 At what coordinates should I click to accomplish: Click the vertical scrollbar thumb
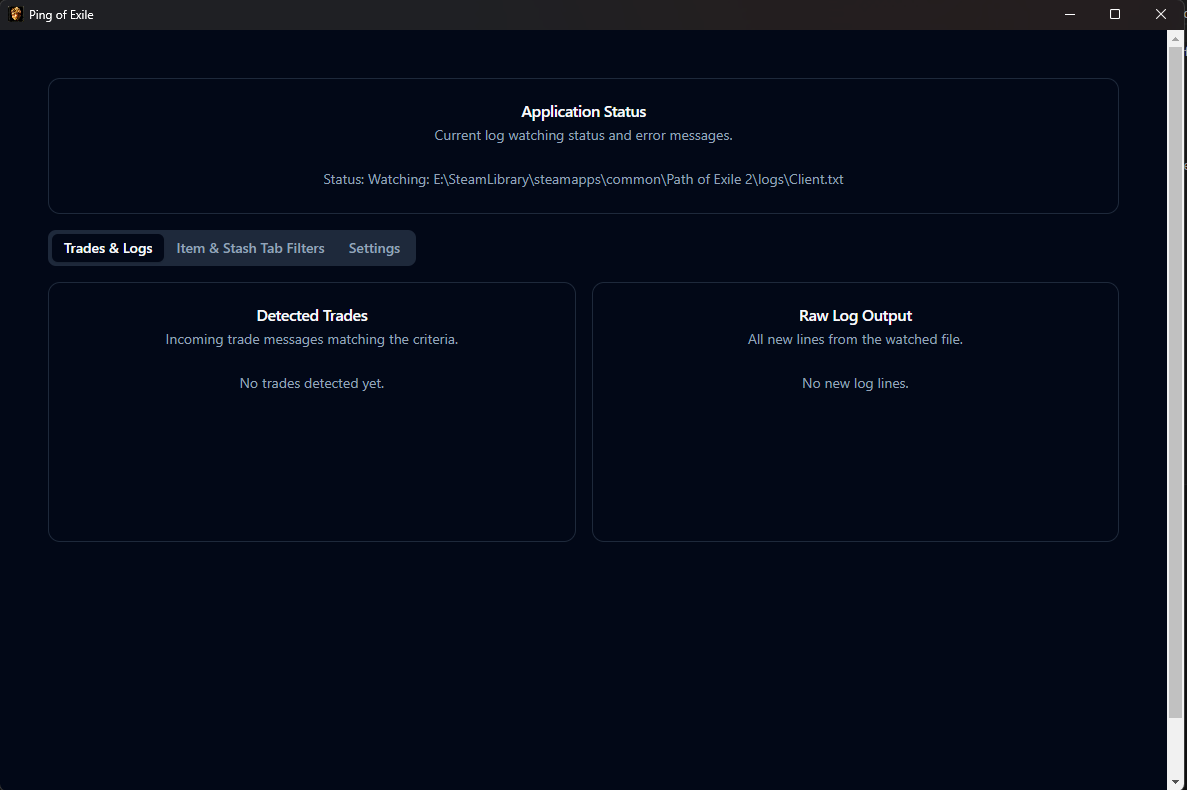point(1175,380)
